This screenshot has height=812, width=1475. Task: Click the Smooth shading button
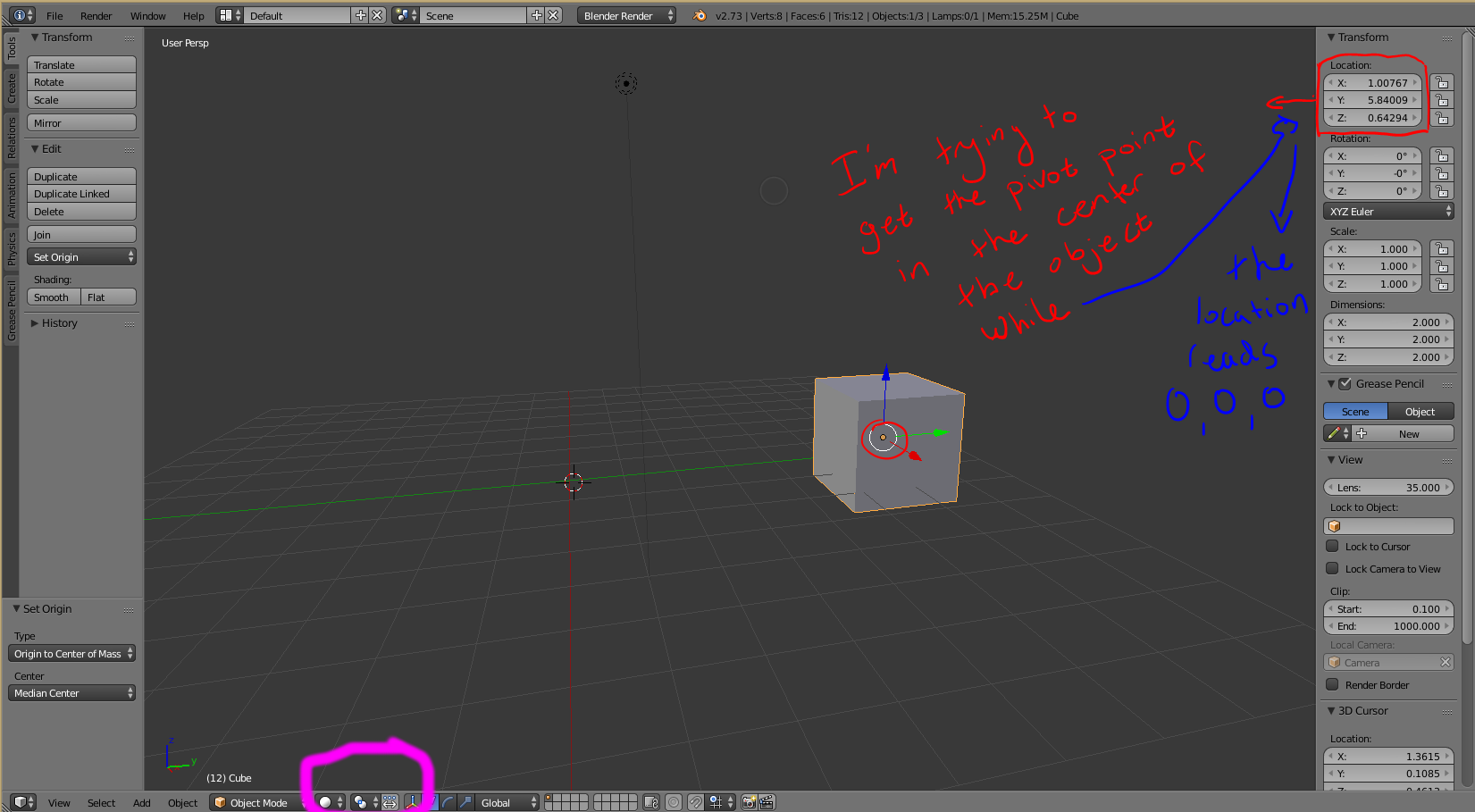coord(54,297)
